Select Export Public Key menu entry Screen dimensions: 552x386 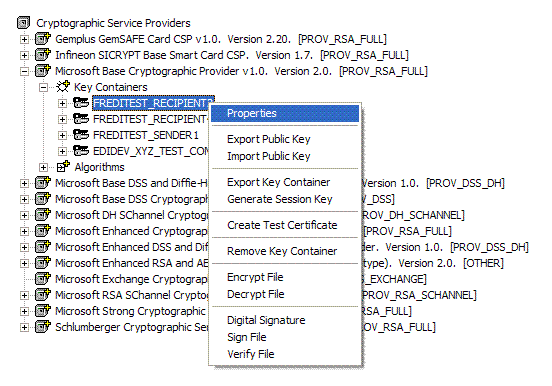coord(269,139)
